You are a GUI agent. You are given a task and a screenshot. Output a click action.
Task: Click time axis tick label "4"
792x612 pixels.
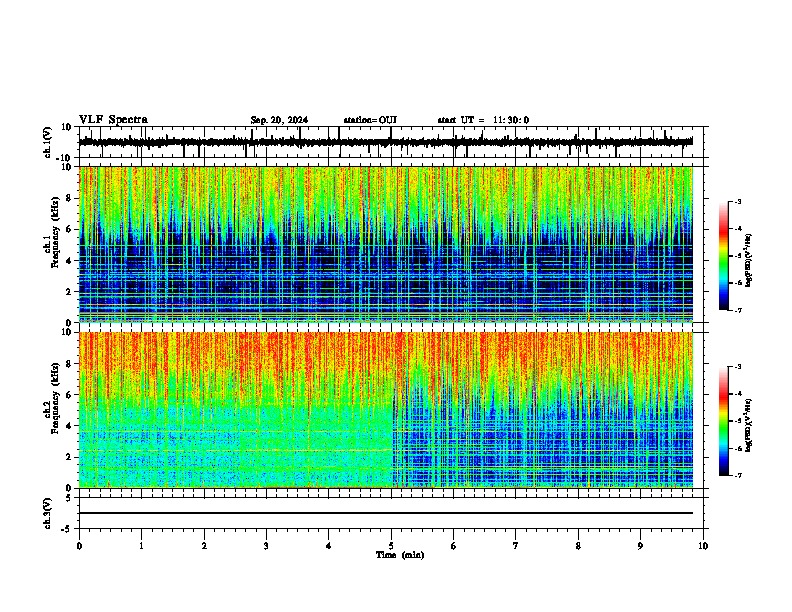(329, 546)
